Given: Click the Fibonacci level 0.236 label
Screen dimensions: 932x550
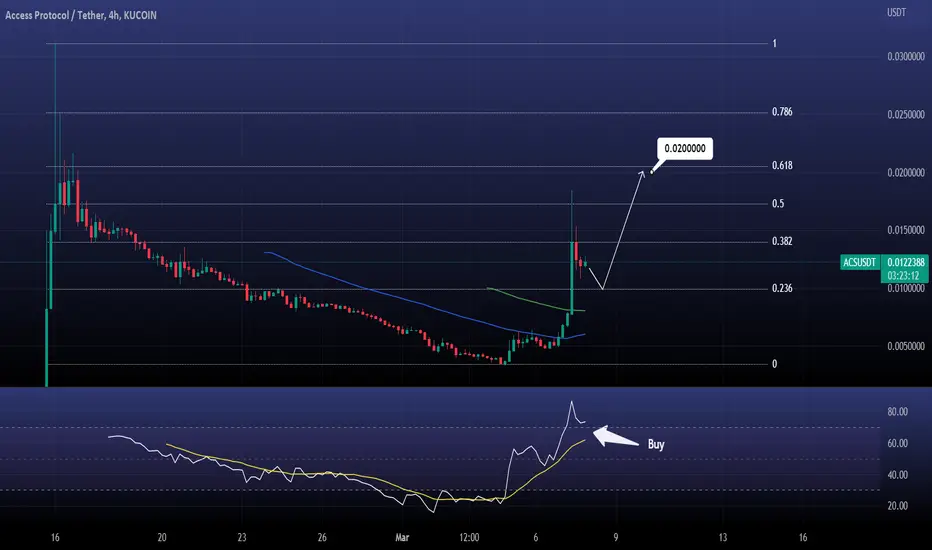Looking at the screenshot, I should pos(782,288).
